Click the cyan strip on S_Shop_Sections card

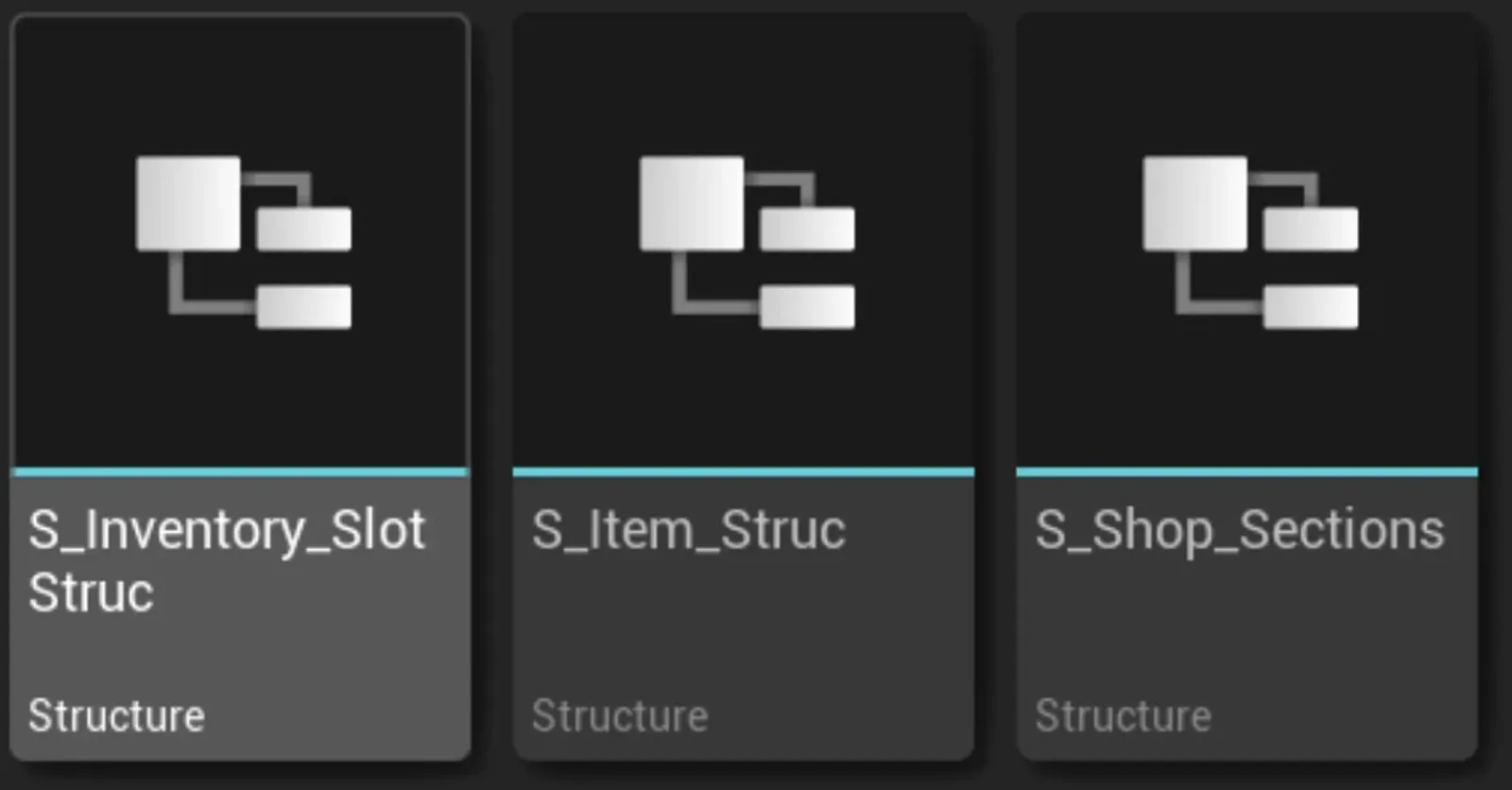pyautogui.click(x=1247, y=472)
